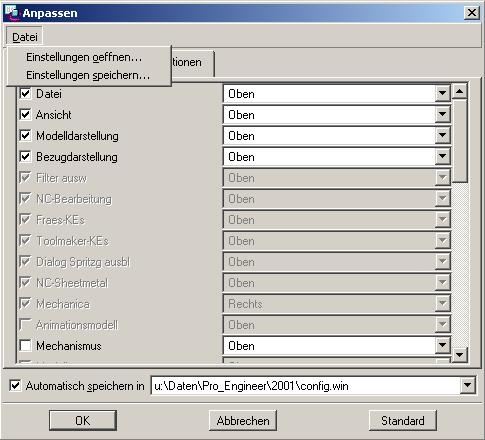The image size is (485, 440).
Task: Click the vertical scrollbar thumb
Action: click(x=460, y=141)
